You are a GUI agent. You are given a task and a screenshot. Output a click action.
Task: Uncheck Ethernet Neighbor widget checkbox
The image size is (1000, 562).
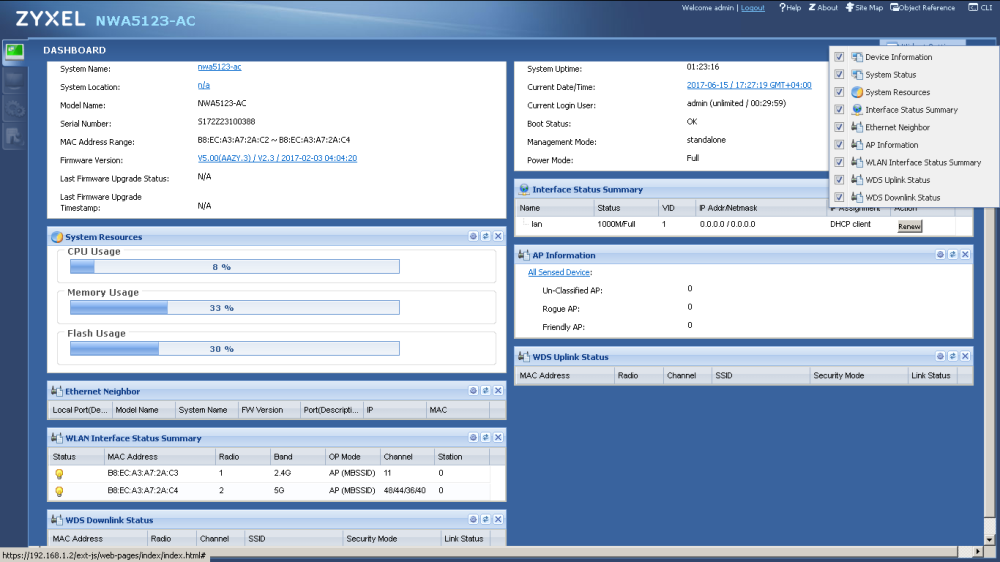[839, 127]
